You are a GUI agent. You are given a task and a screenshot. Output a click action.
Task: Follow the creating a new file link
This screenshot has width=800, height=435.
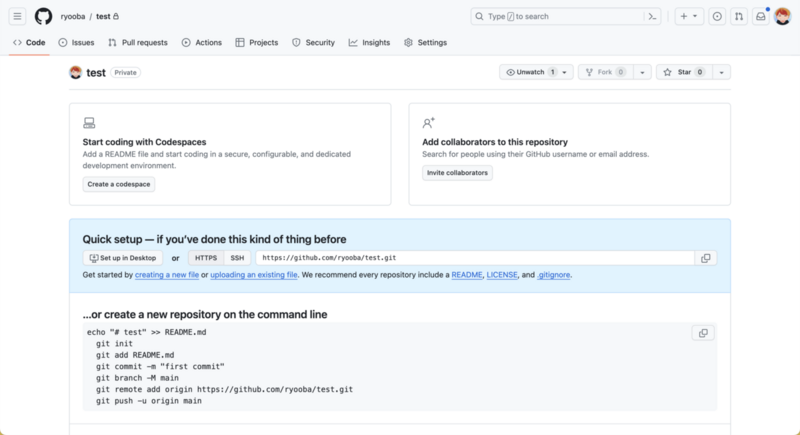[167, 275]
